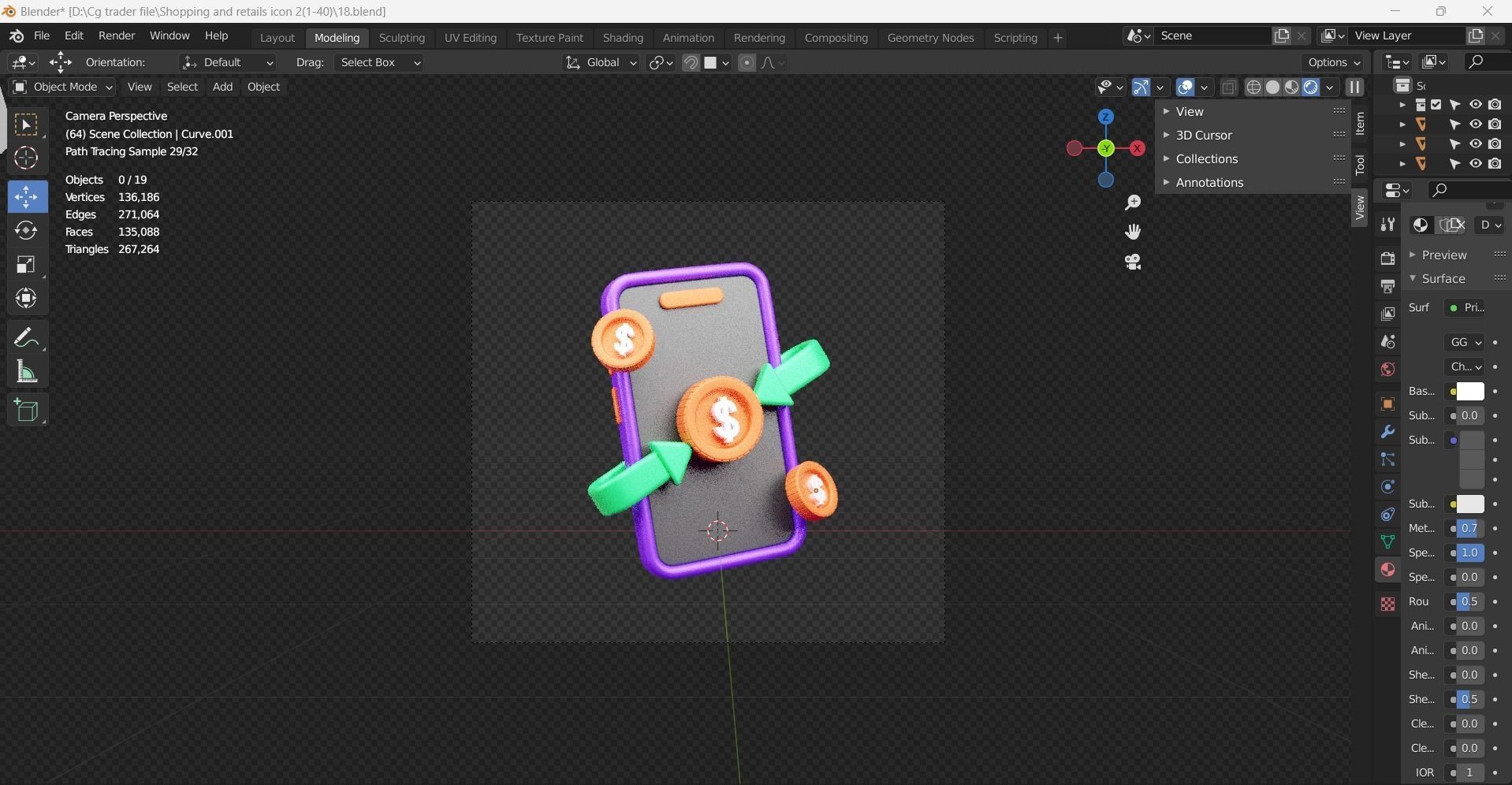Click the zoom magnifier viewport gizmo
This screenshot has height=785, width=1512.
tap(1133, 203)
